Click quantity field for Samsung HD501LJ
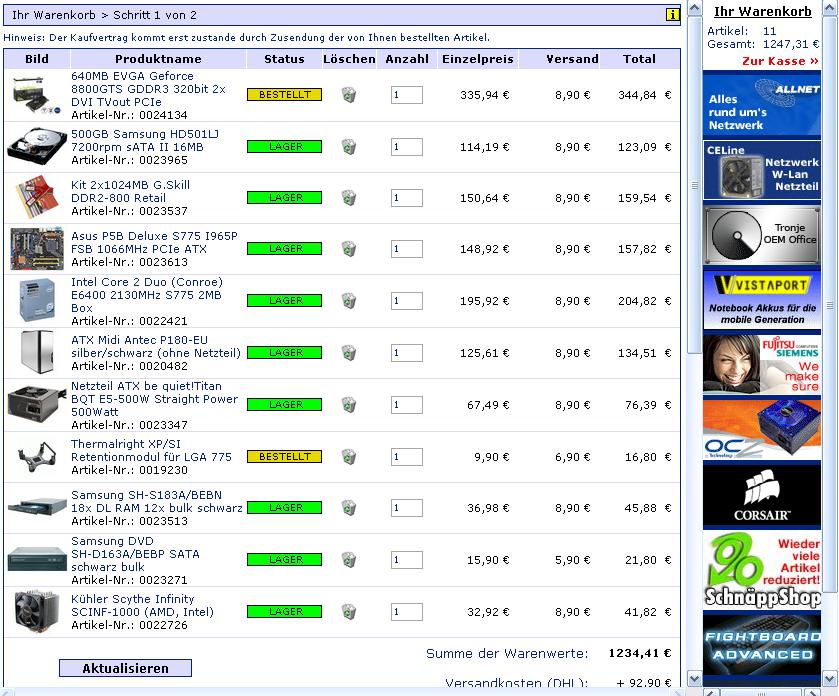Screen dimensions: 839x696 (407, 147)
